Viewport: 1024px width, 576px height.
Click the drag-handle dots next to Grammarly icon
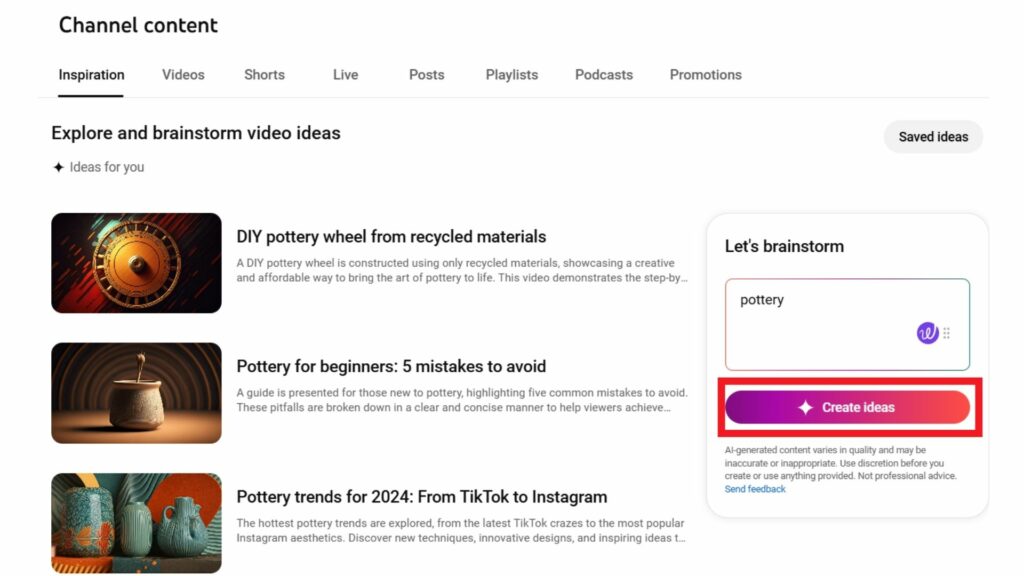(946, 331)
